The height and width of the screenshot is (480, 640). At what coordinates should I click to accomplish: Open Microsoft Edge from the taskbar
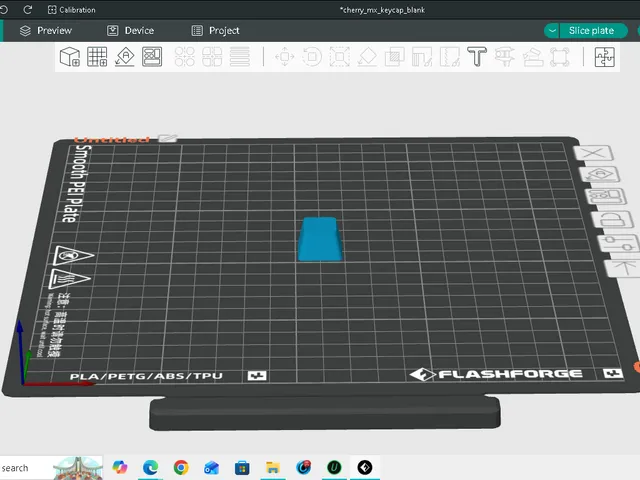[150, 467]
